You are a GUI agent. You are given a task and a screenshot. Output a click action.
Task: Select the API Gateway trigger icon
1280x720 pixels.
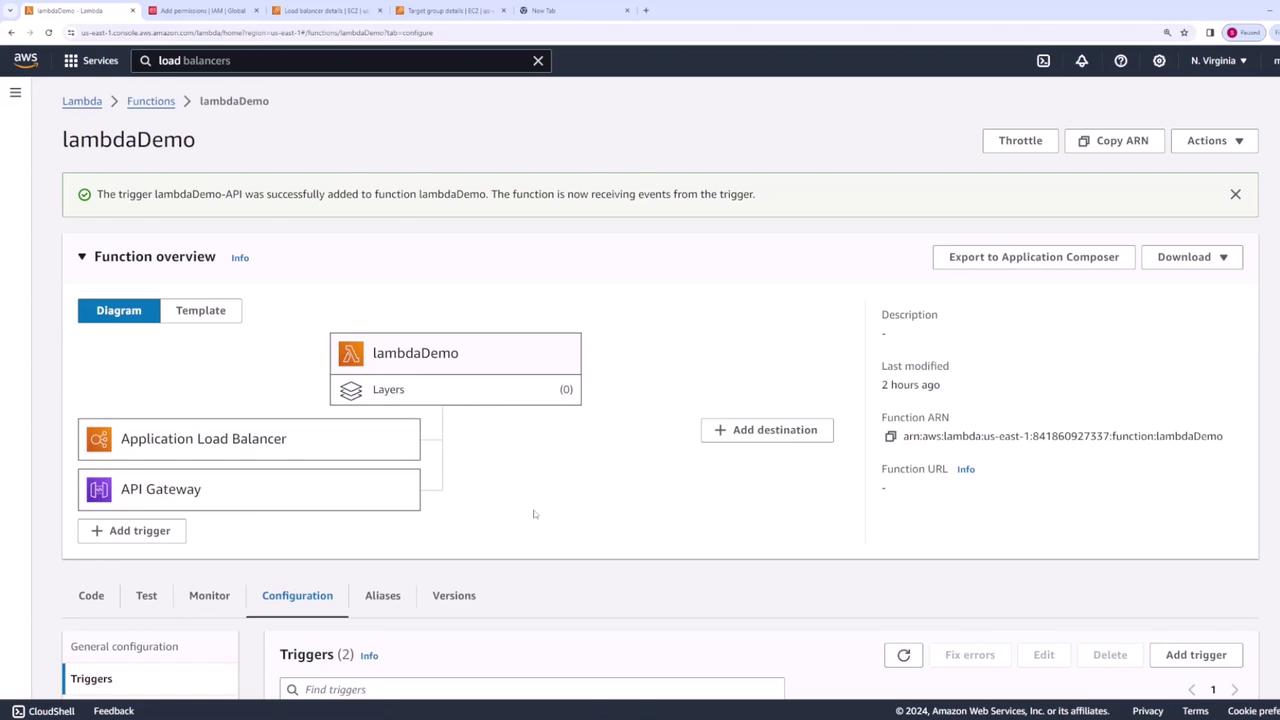point(99,490)
